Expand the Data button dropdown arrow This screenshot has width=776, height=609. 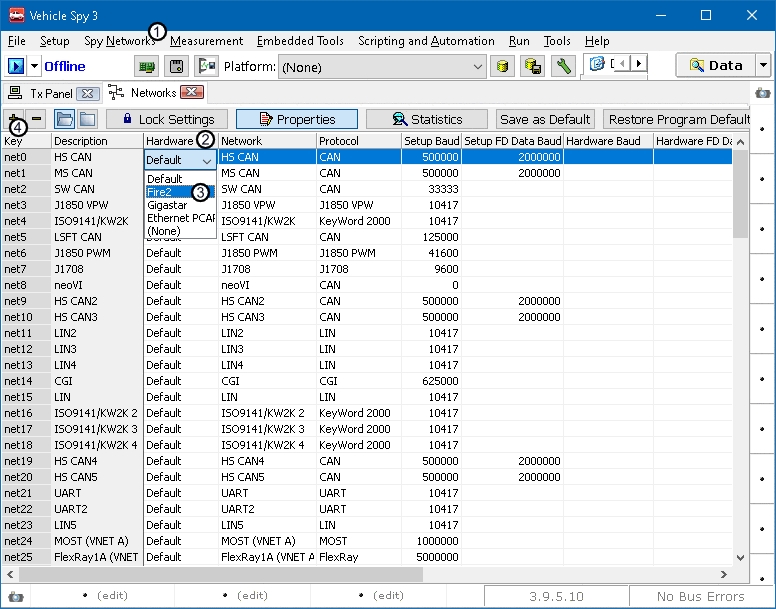pos(763,66)
